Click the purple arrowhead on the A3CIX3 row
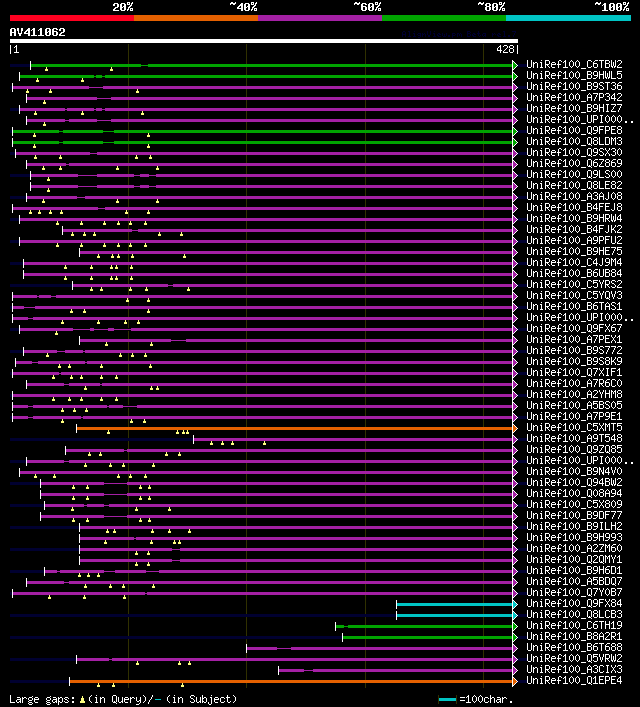This screenshot has height=707, width=640. [x=515, y=670]
